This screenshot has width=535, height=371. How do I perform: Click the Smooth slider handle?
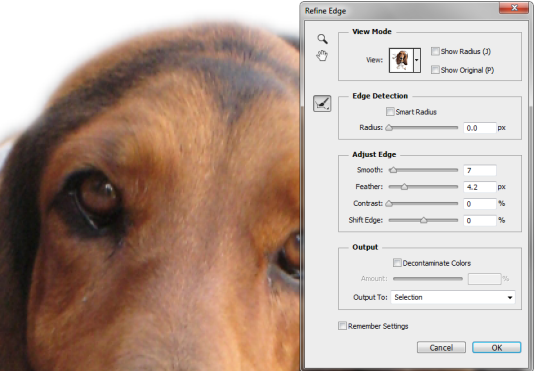point(393,170)
